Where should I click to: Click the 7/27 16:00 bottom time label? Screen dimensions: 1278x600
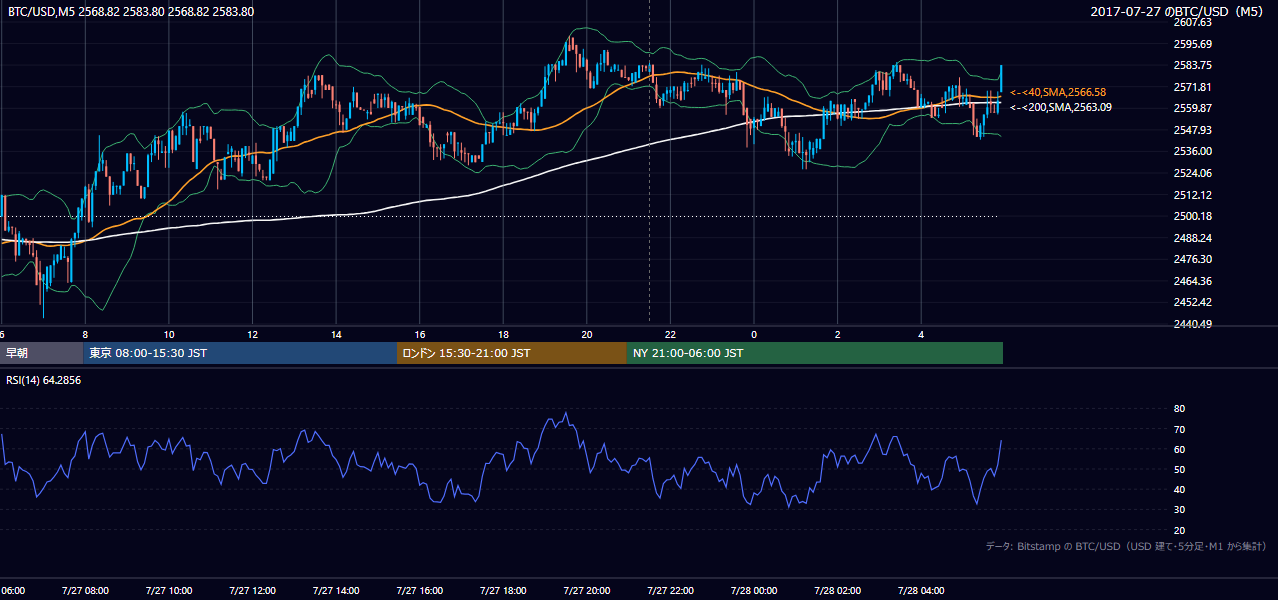click(x=418, y=591)
